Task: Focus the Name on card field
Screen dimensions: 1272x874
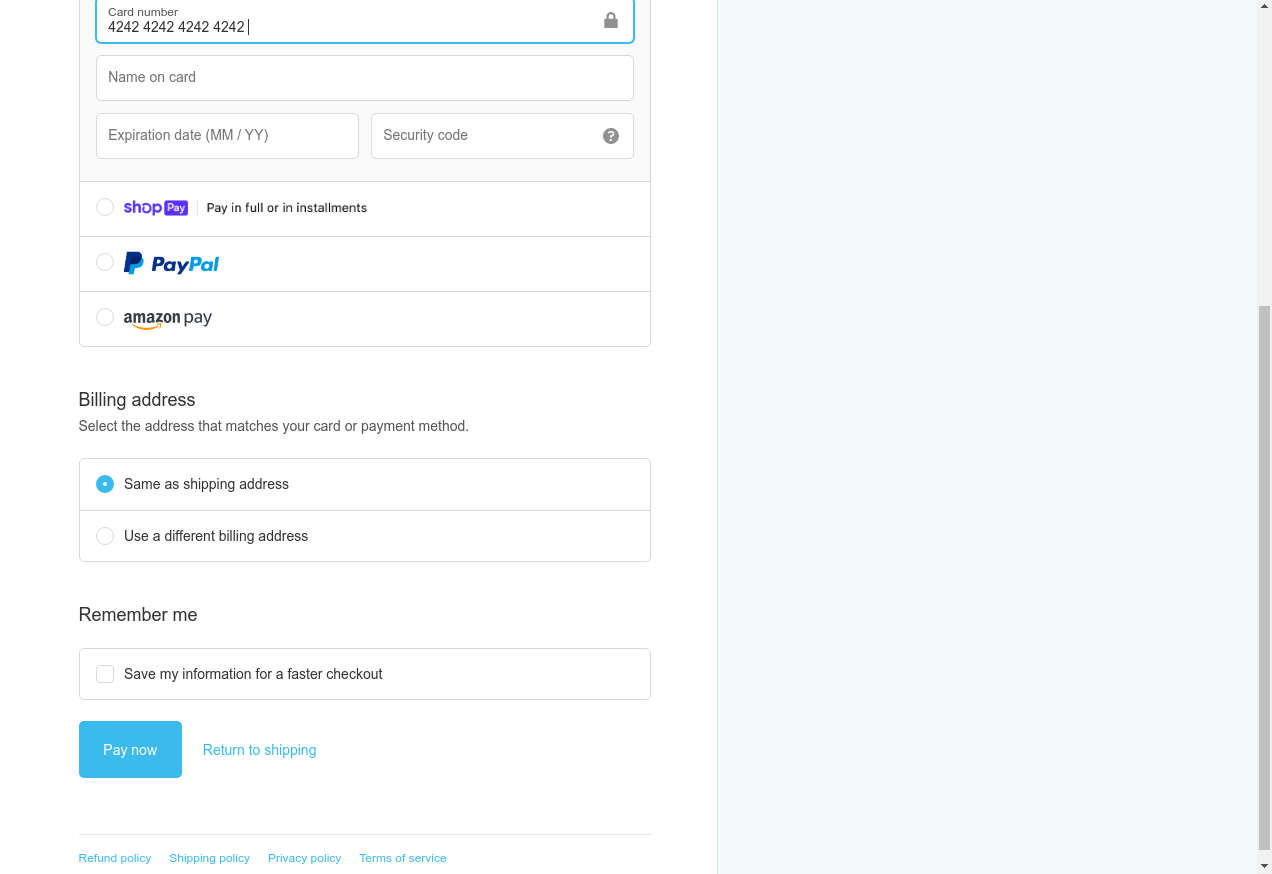Action: coord(364,78)
